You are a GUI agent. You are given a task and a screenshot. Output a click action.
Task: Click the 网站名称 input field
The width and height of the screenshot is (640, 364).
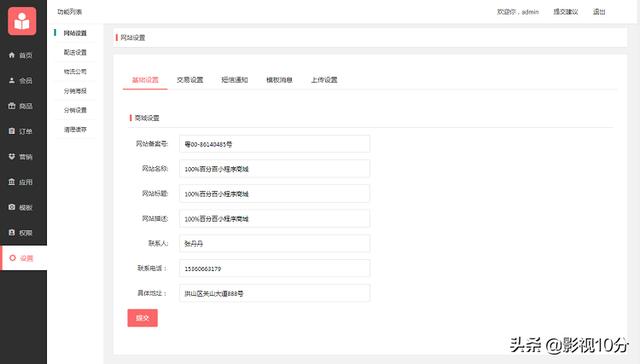[x=275, y=169]
